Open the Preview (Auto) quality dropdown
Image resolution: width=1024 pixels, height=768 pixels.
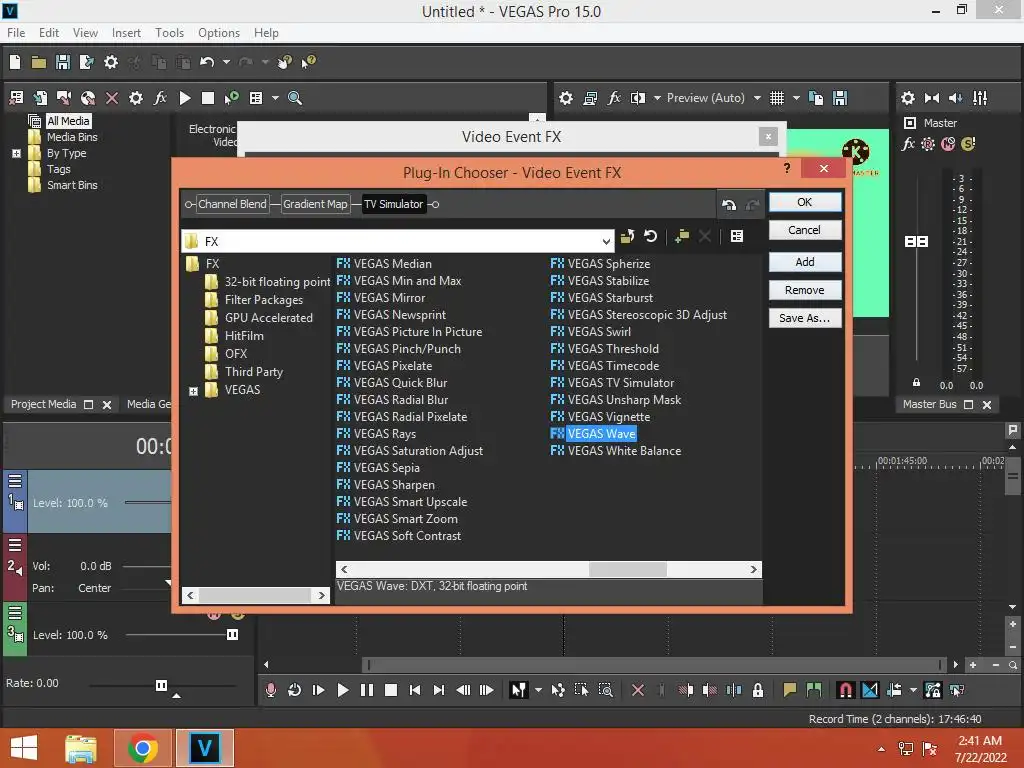click(x=757, y=98)
